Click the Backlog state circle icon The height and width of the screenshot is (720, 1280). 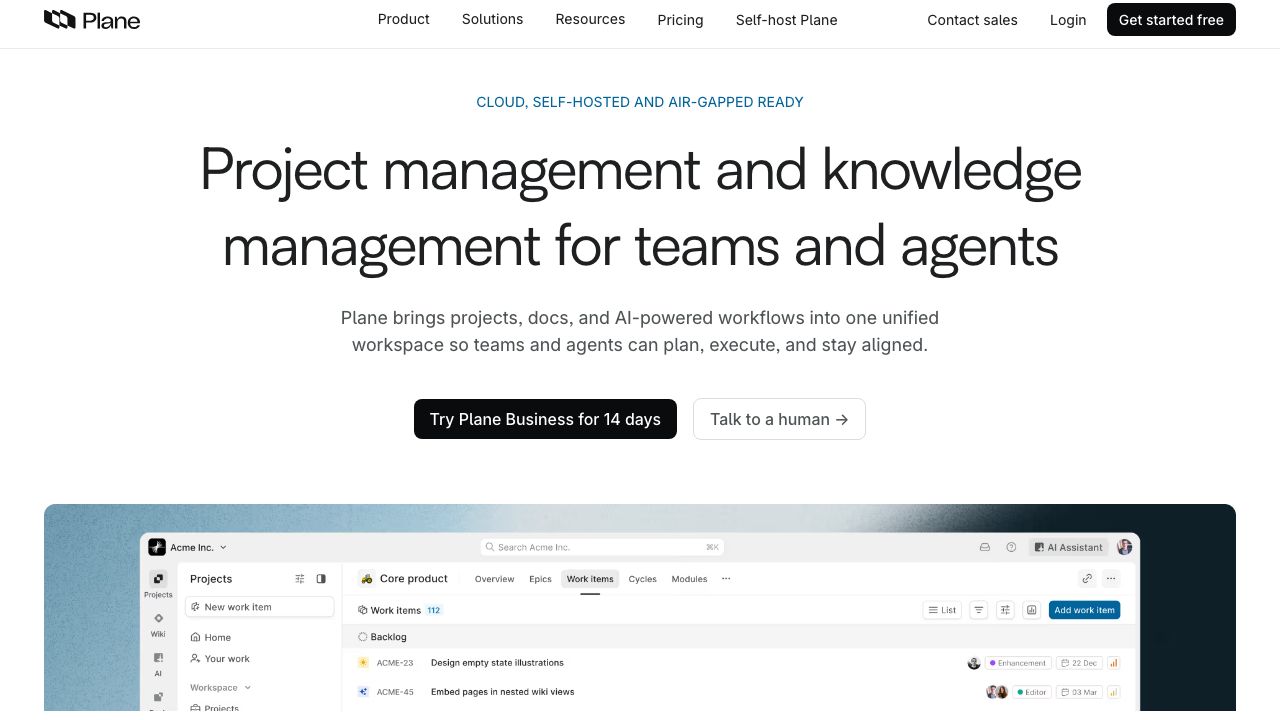coord(363,637)
